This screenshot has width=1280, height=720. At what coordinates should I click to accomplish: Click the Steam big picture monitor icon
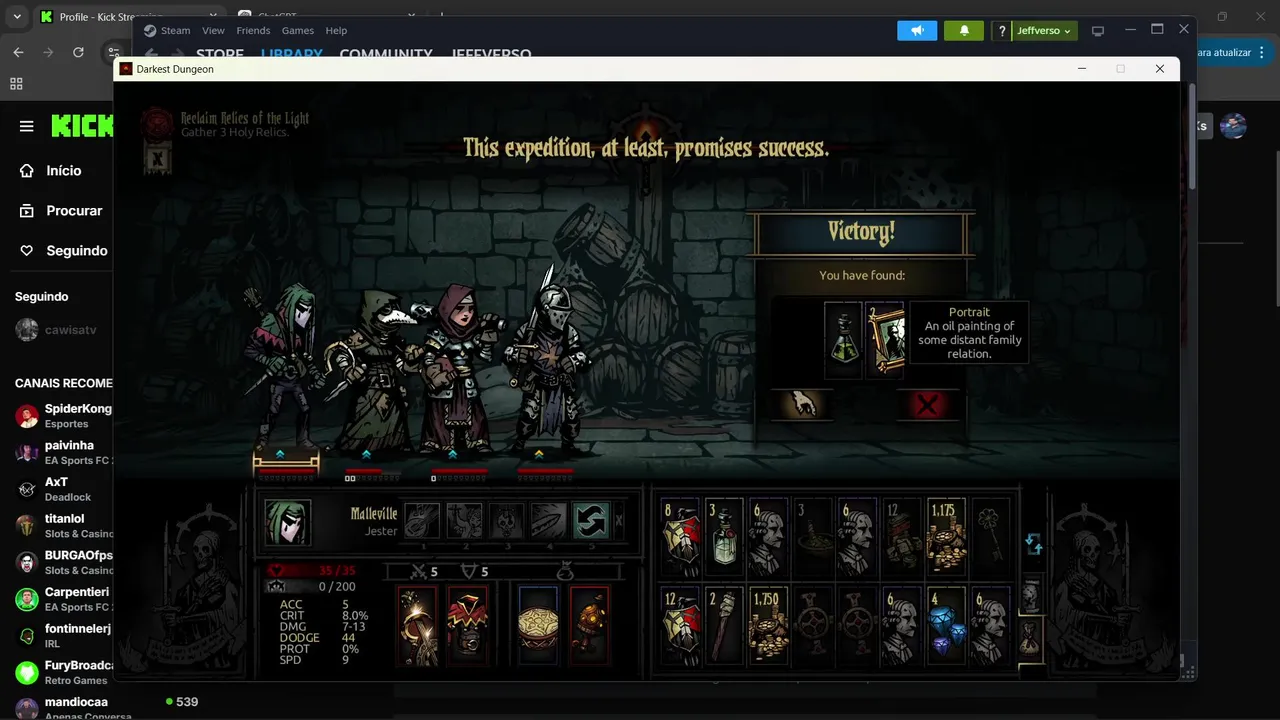[1098, 31]
